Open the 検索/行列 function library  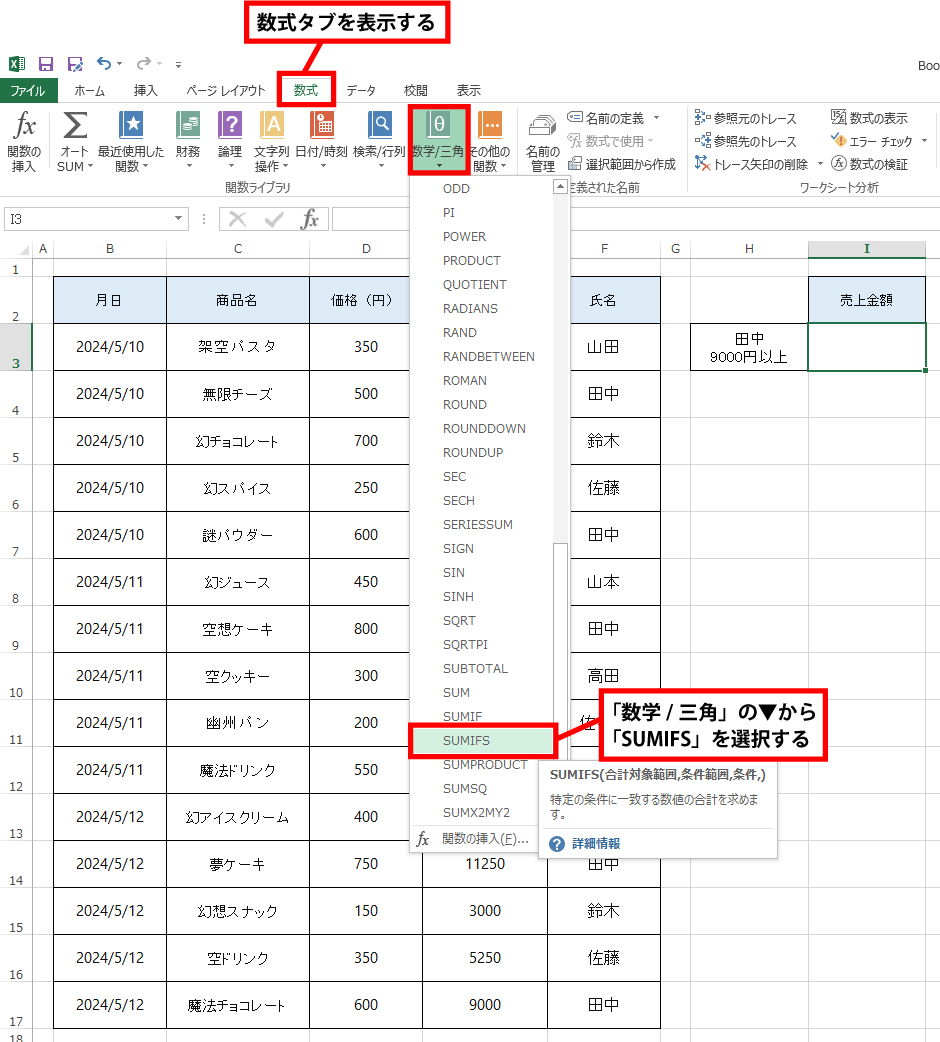coord(379,142)
